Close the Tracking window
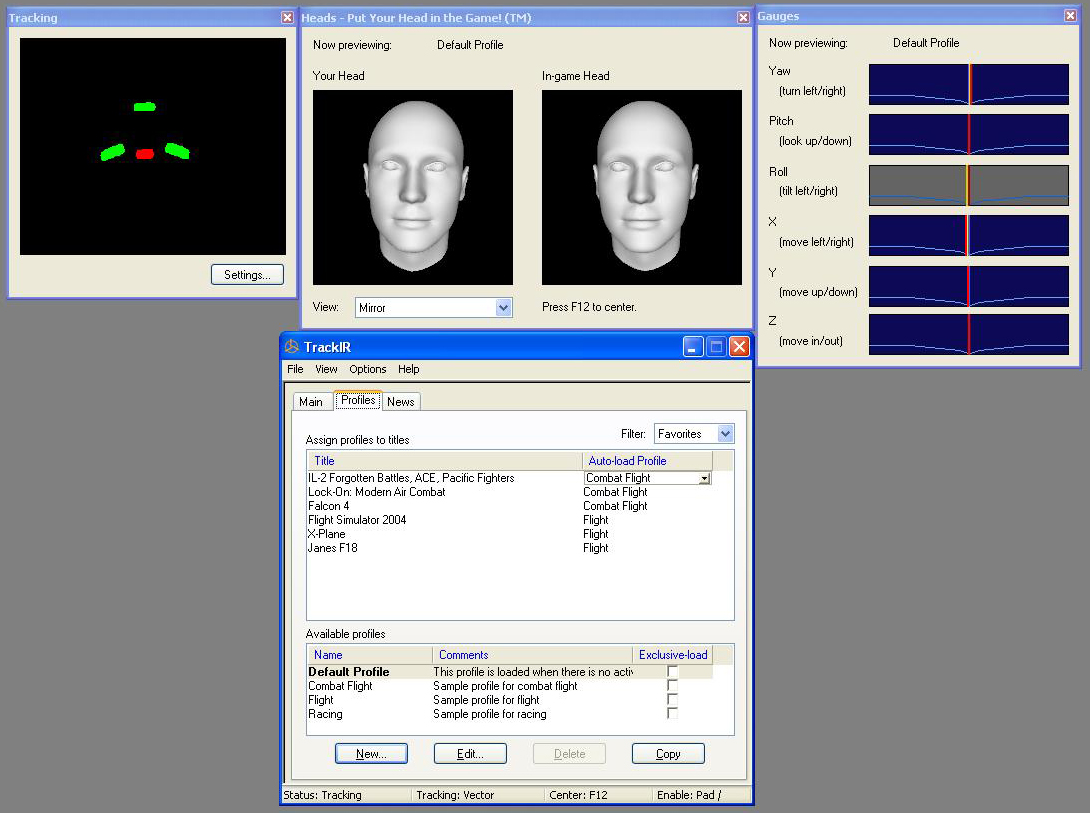1090x813 pixels. 287,17
